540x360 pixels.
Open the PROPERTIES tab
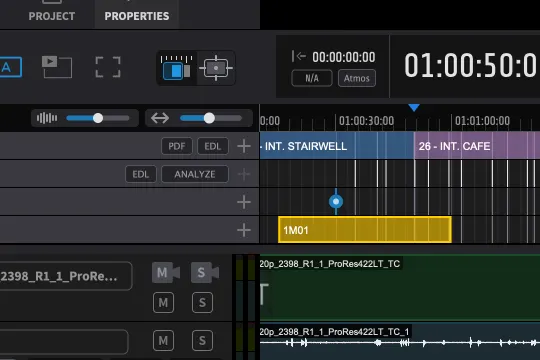[x=137, y=16]
